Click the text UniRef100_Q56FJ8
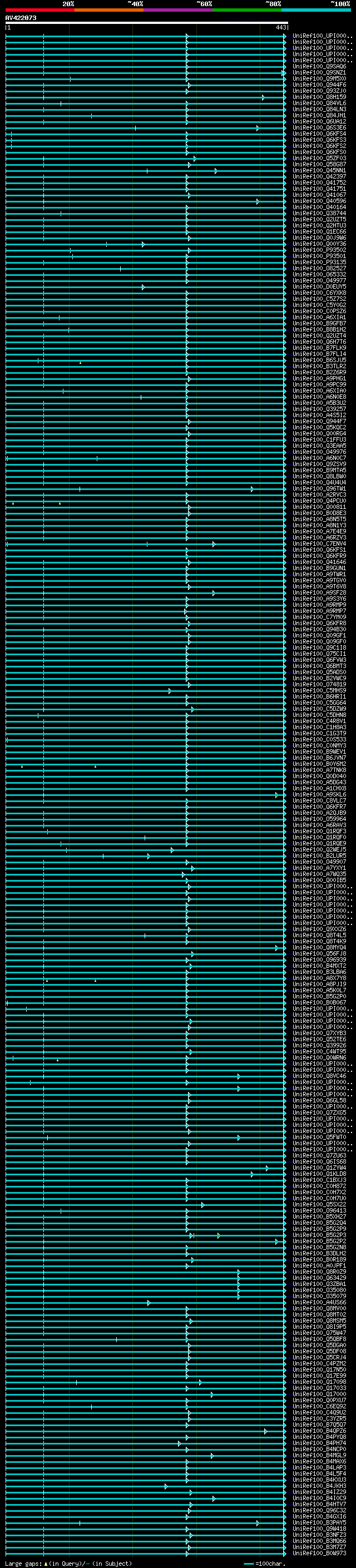 [x=319, y=954]
